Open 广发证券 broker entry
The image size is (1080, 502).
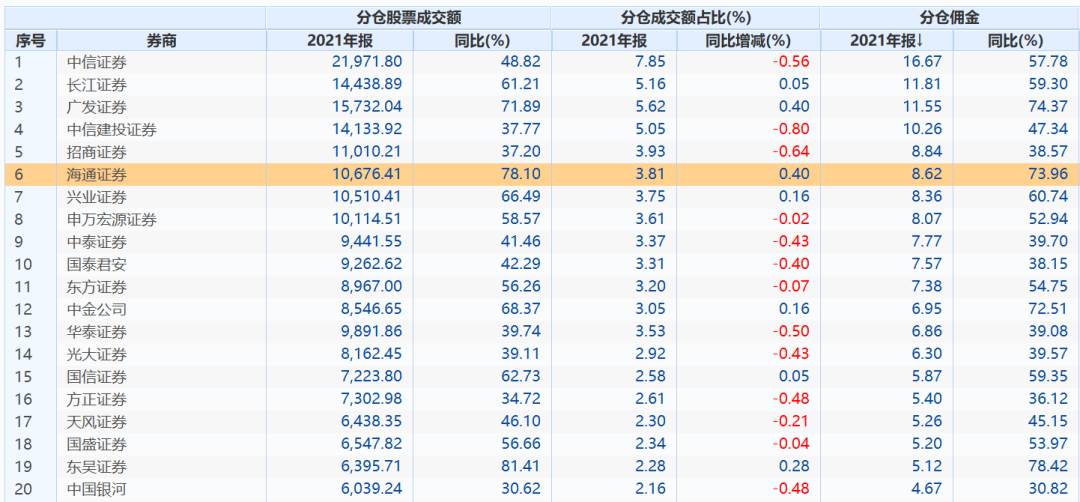tap(97, 108)
